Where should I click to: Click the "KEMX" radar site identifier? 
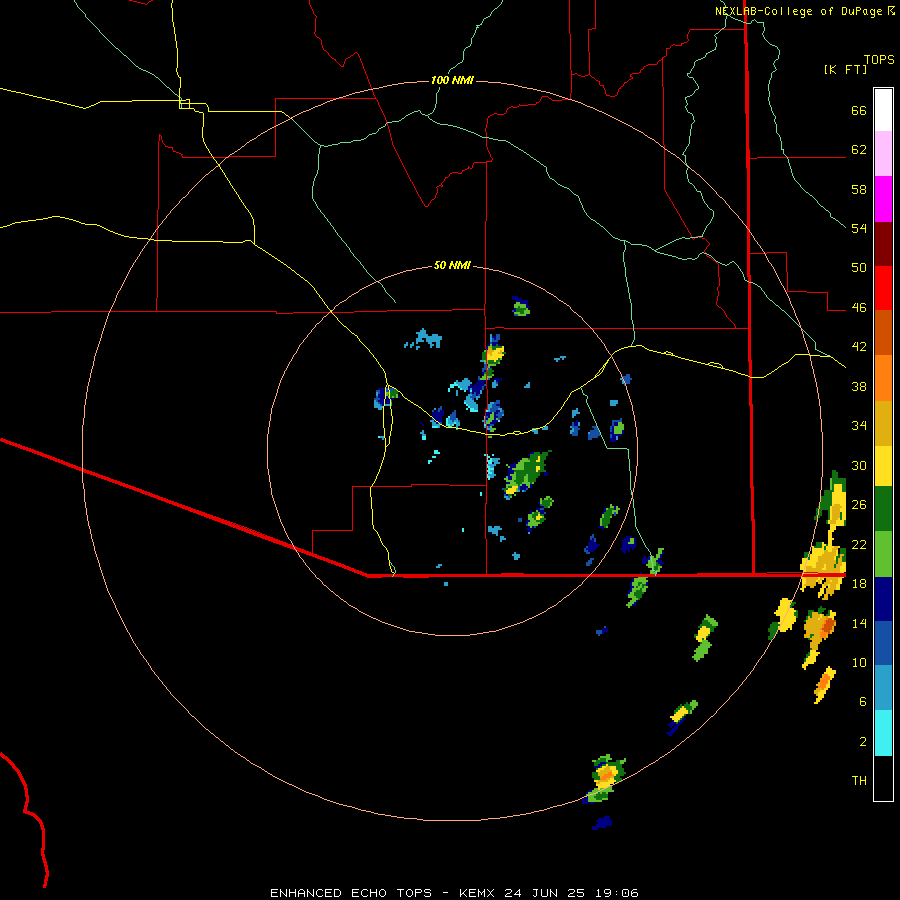pyautogui.click(x=479, y=893)
